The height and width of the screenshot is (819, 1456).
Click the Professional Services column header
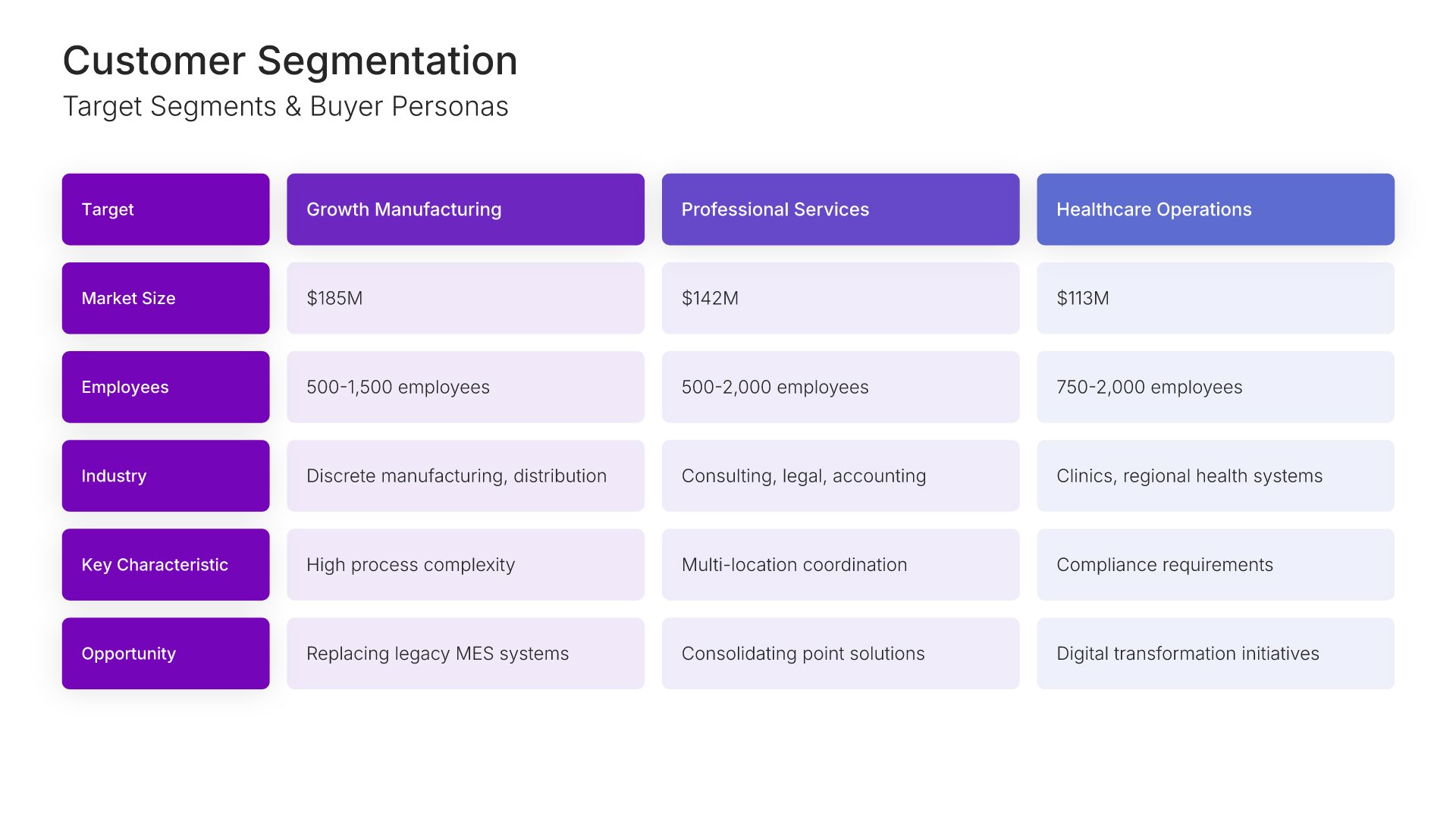[839, 209]
